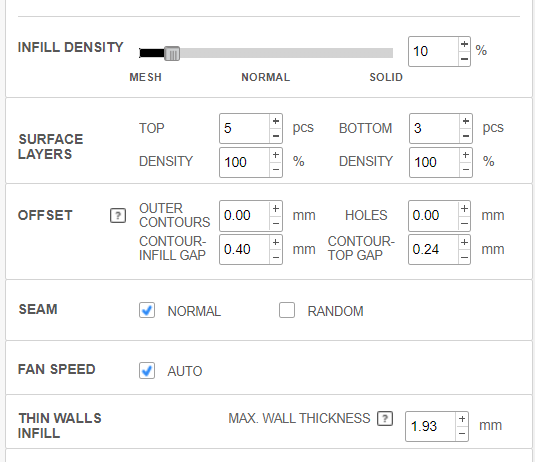Decrease bottom surface layers count
535x462 pixels.
coord(466,136)
